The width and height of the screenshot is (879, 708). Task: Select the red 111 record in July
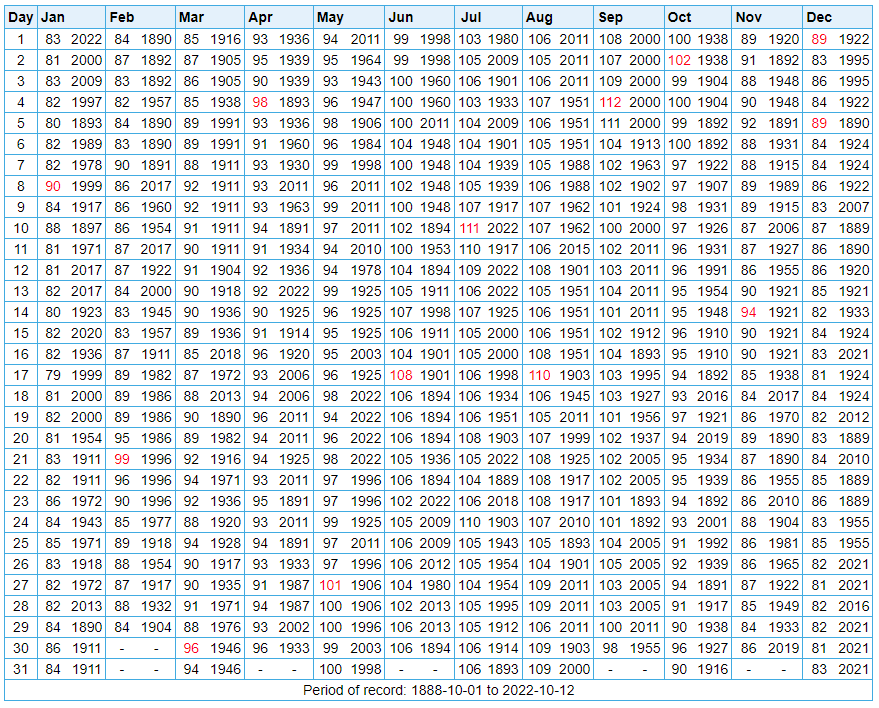pyautogui.click(x=470, y=228)
